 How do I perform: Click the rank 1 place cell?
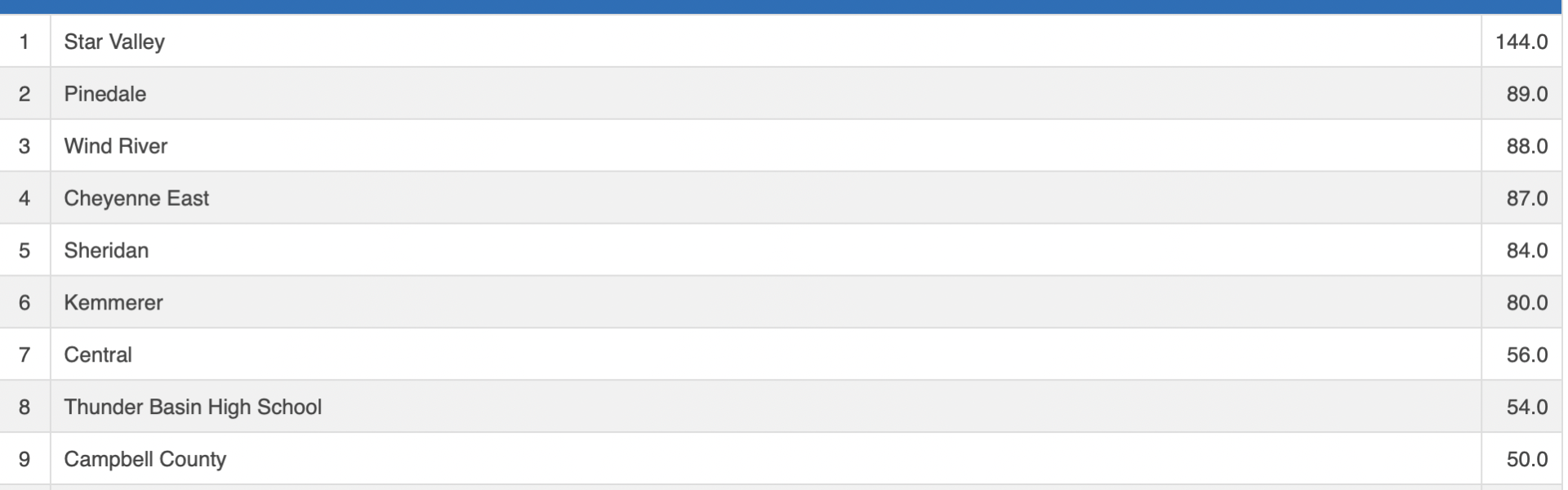pyautogui.click(x=24, y=42)
